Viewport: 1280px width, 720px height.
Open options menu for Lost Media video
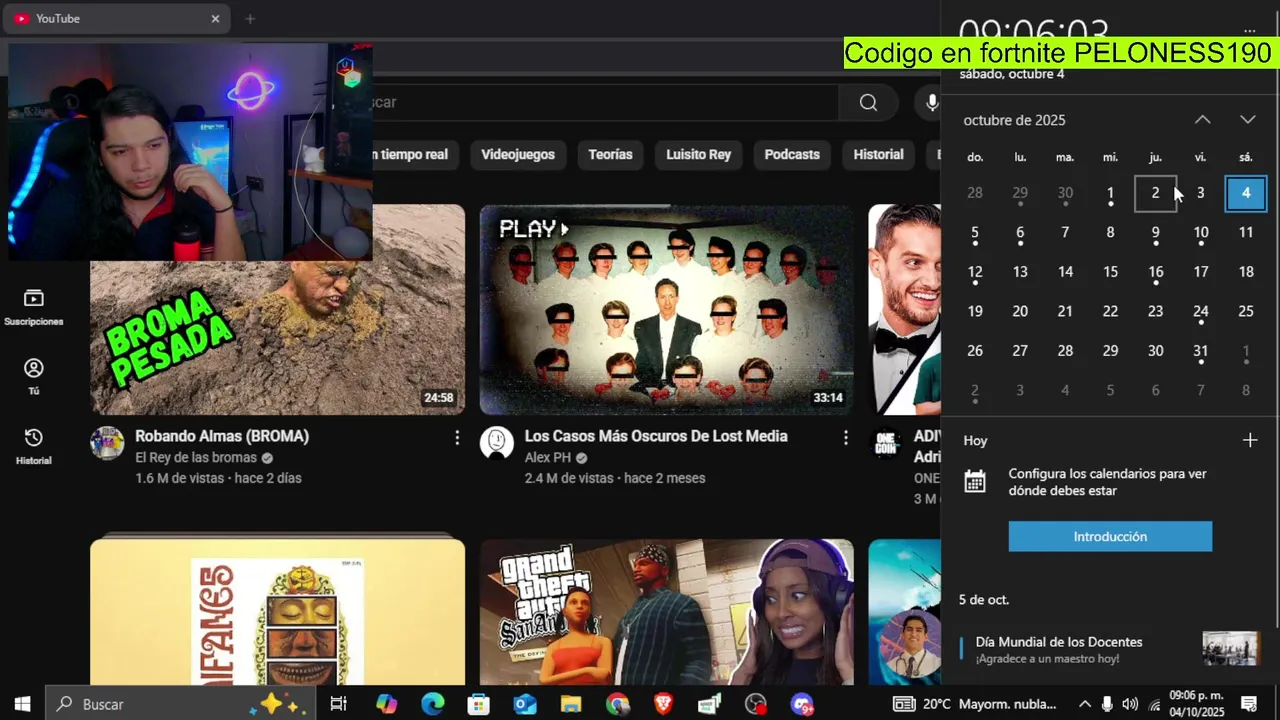pos(846,438)
